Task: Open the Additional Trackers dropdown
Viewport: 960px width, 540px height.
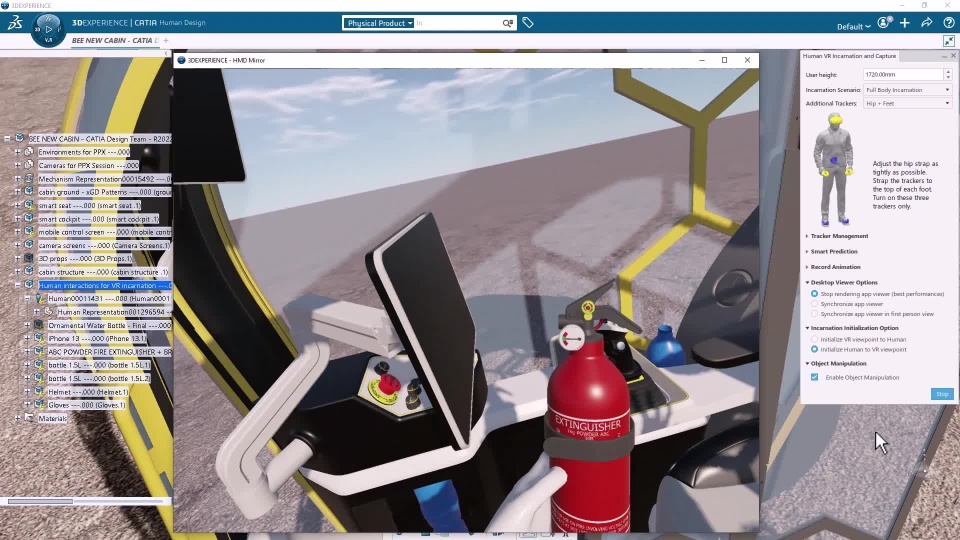Action: (x=907, y=103)
